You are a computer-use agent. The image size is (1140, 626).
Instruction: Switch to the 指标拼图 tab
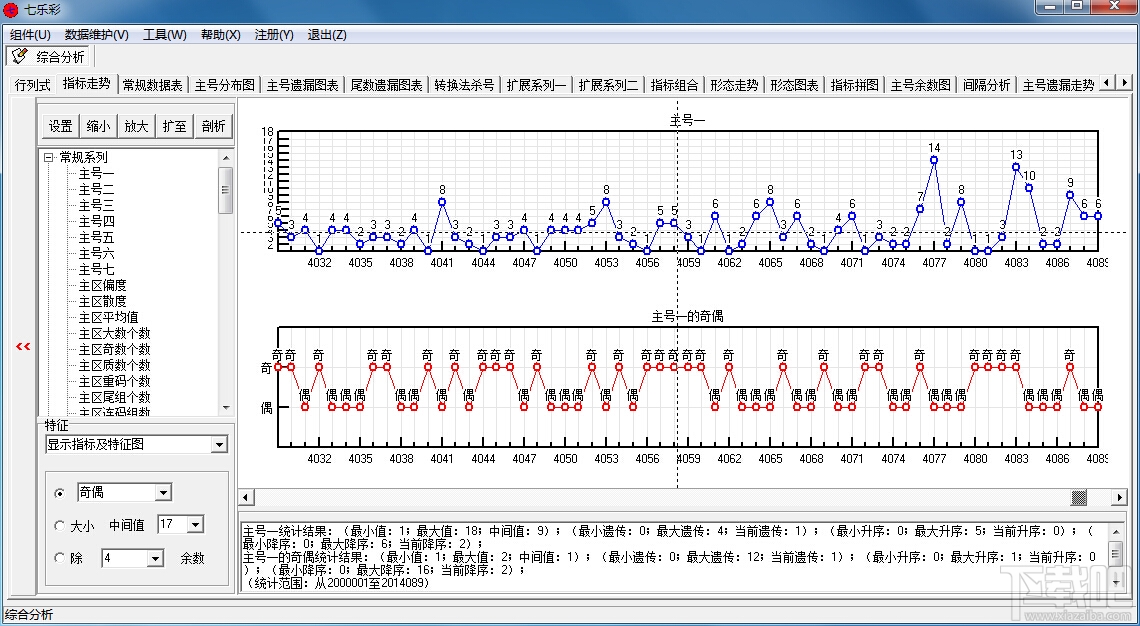(x=855, y=85)
